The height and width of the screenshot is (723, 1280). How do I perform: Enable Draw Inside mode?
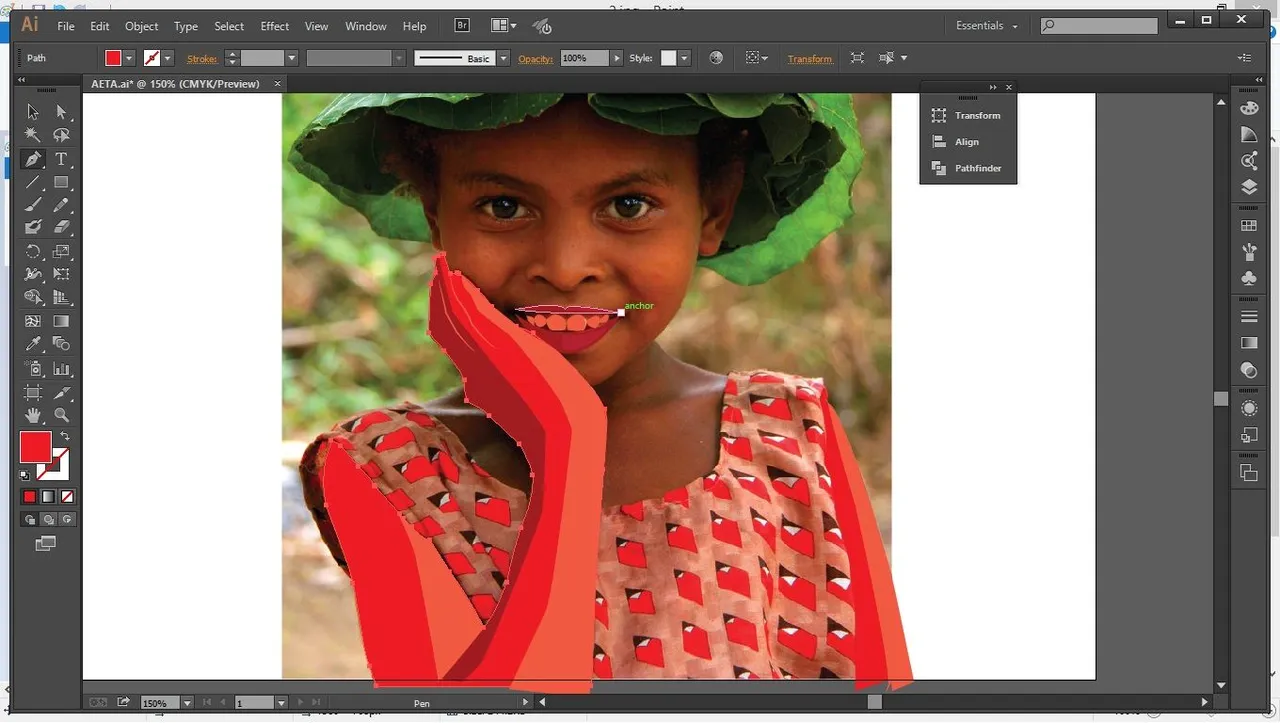point(67,519)
